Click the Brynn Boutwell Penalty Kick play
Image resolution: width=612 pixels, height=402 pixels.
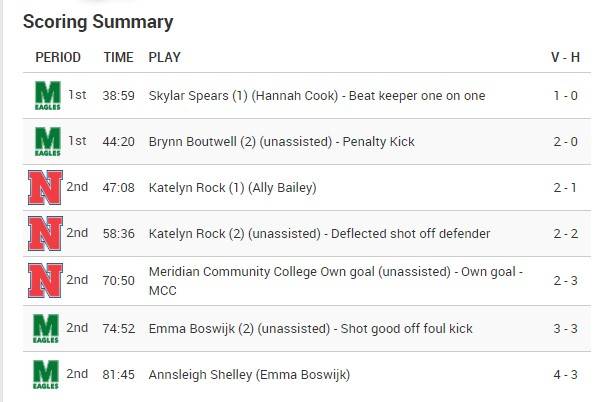(281, 142)
